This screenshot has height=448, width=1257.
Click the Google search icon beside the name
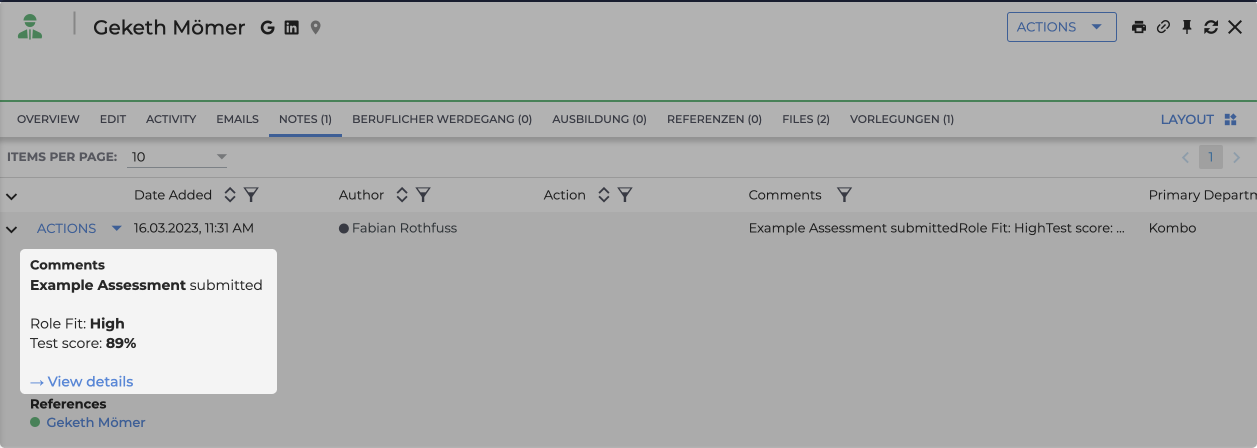pos(267,28)
